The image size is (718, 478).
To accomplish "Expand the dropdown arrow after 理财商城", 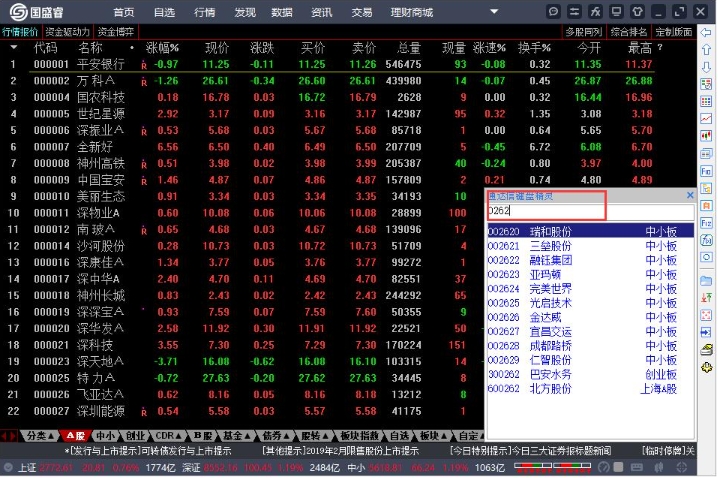I will click(494, 11).
